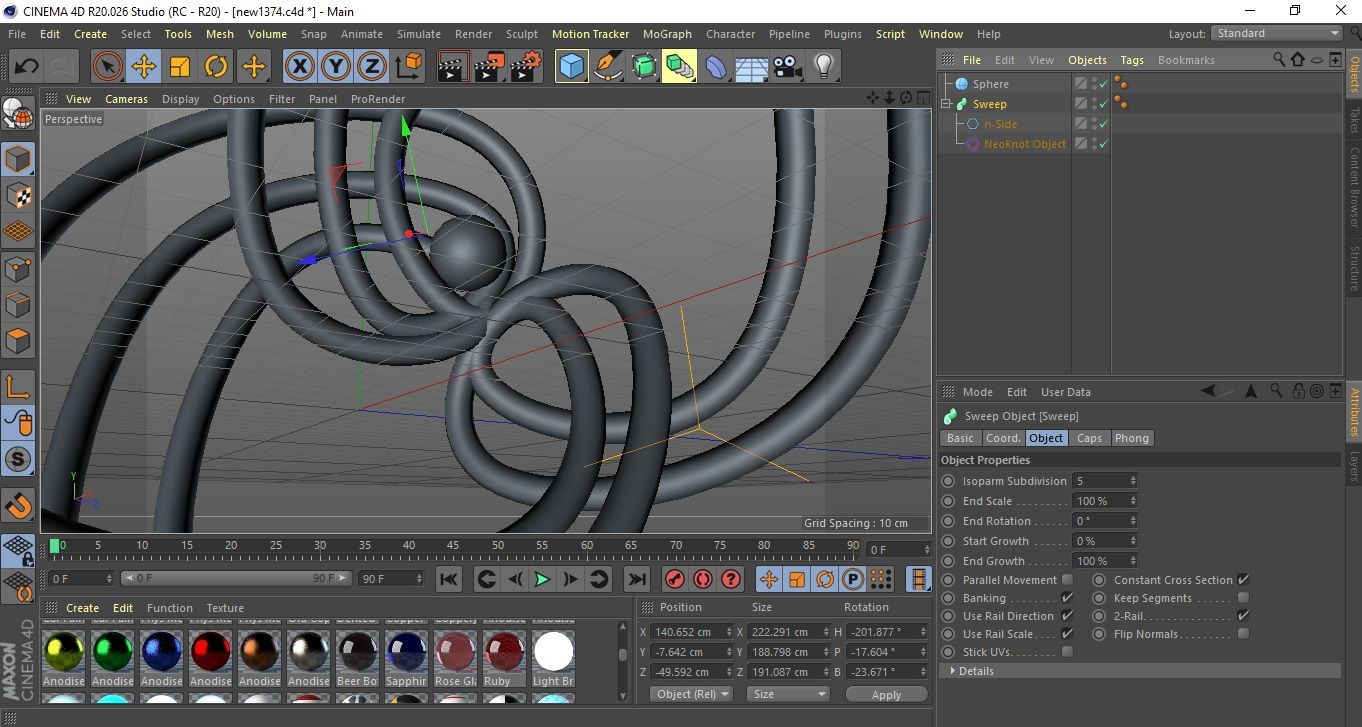The width and height of the screenshot is (1362, 727).
Task: Open Object (Rel) coordinate dropdown
Action: 691,694
